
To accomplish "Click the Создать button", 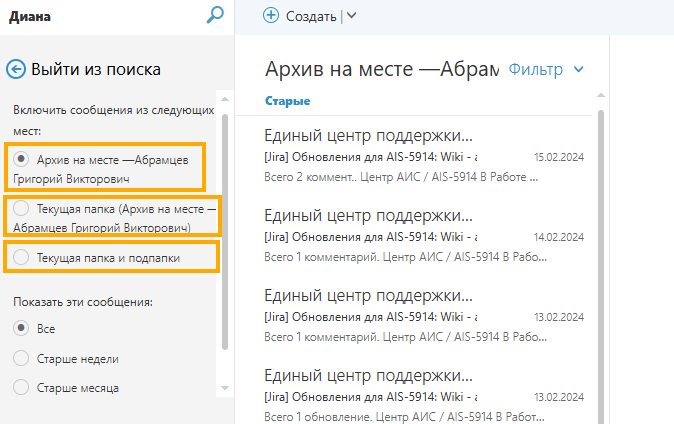I will 310,15.
